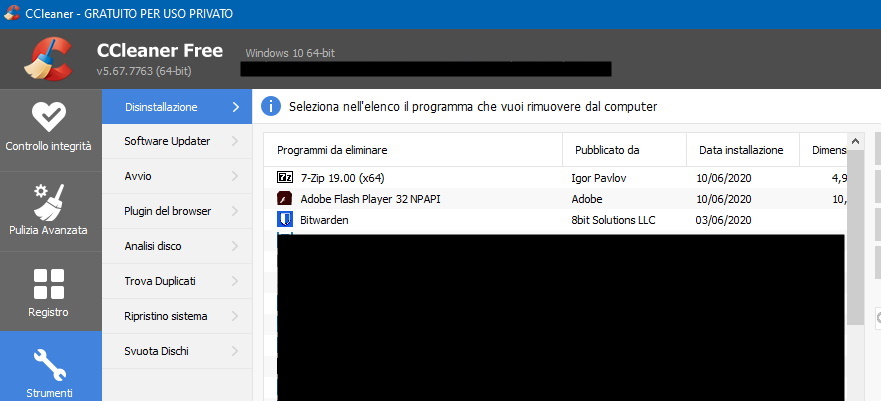
Task: Click version v5.67.7763 (64-bit) text
Action: coord(144,71)
